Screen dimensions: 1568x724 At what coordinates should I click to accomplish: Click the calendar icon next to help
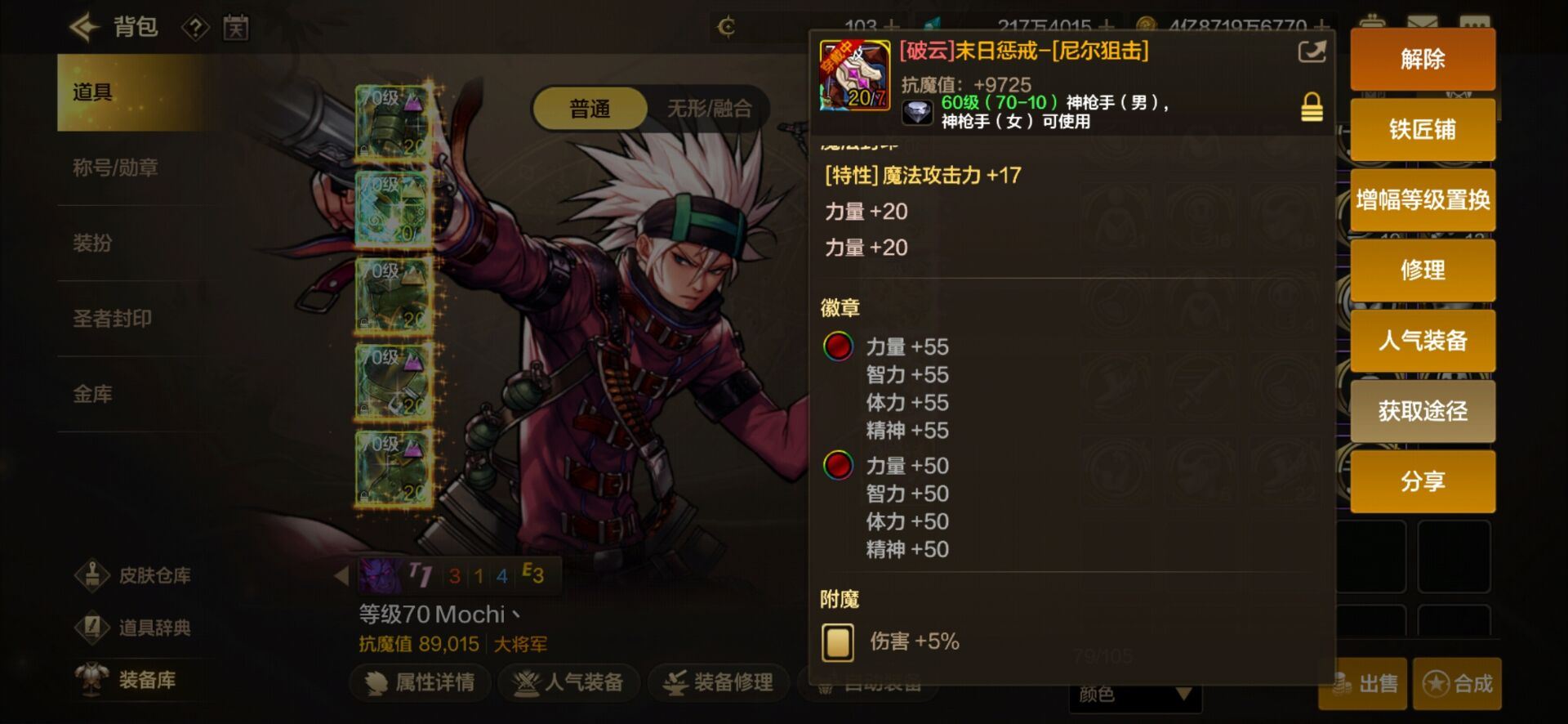point(236,29)
